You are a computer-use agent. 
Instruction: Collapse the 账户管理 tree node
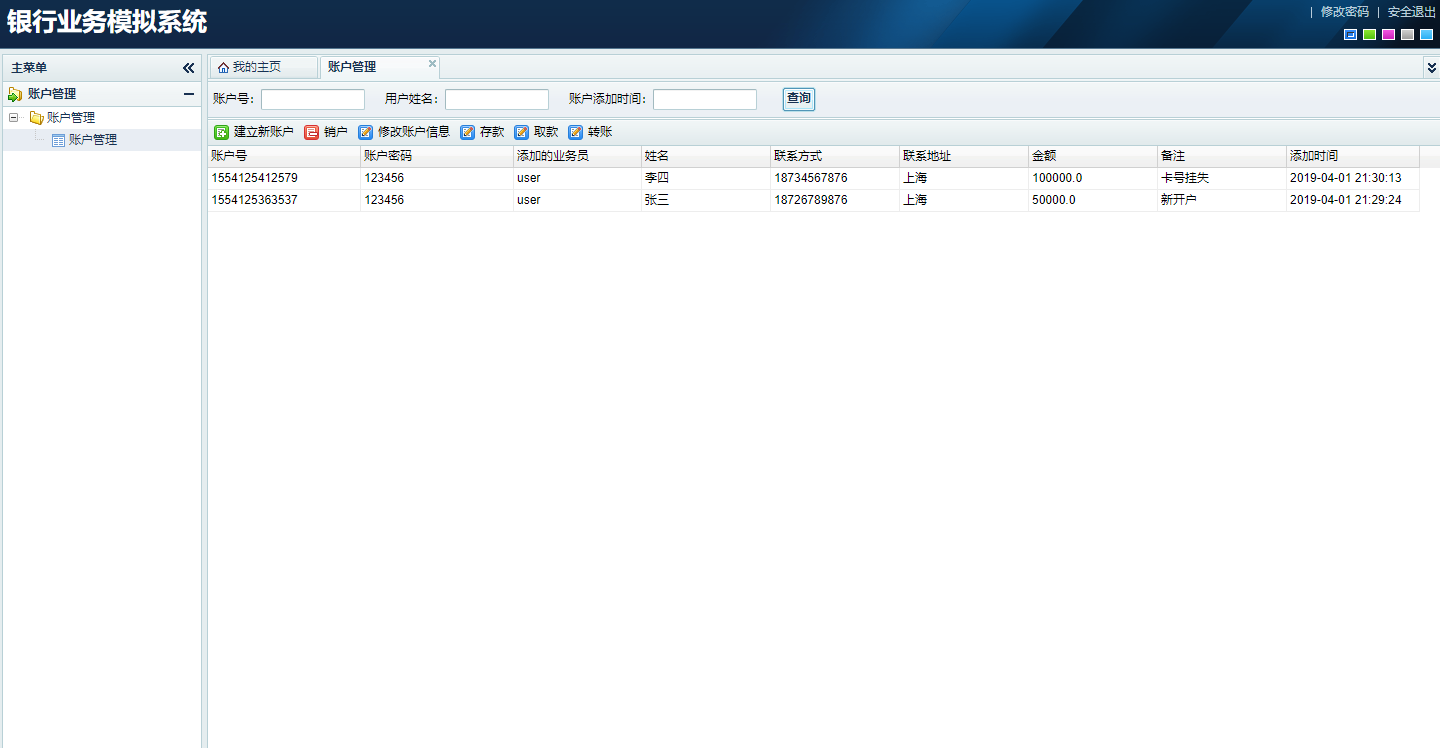click(12, 117)
